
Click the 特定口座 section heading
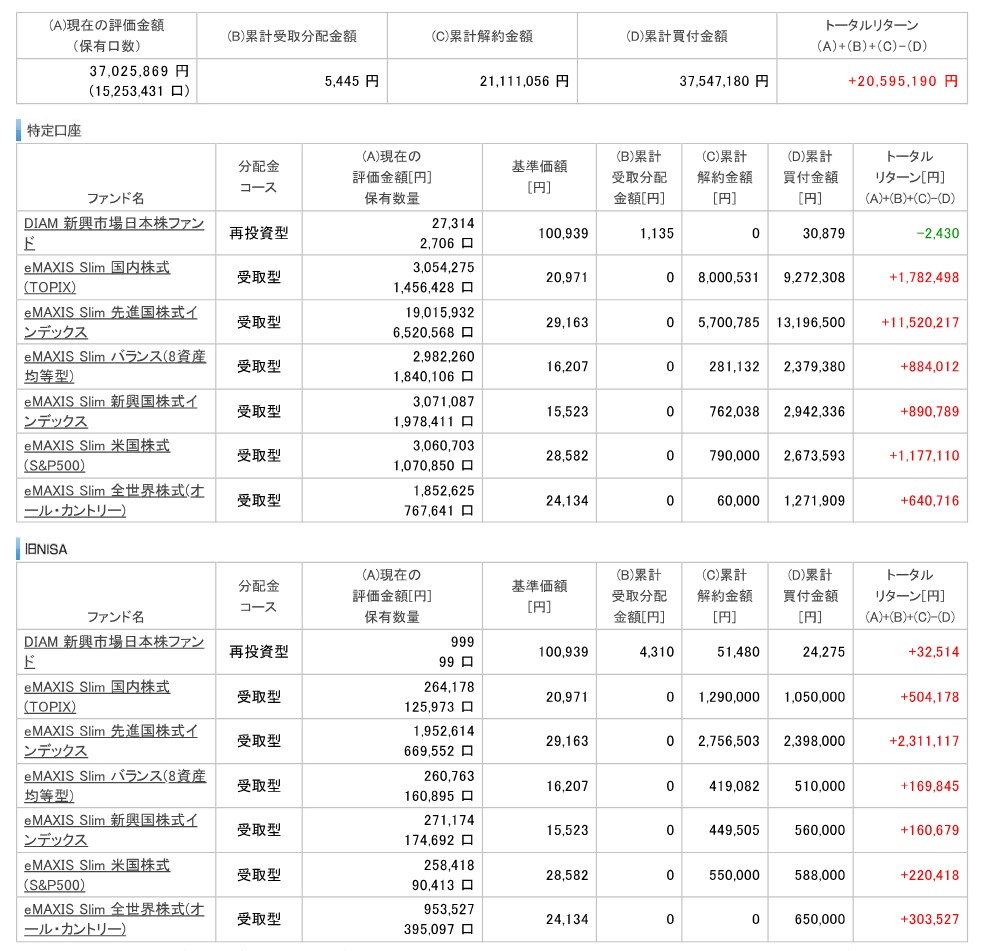54,131
